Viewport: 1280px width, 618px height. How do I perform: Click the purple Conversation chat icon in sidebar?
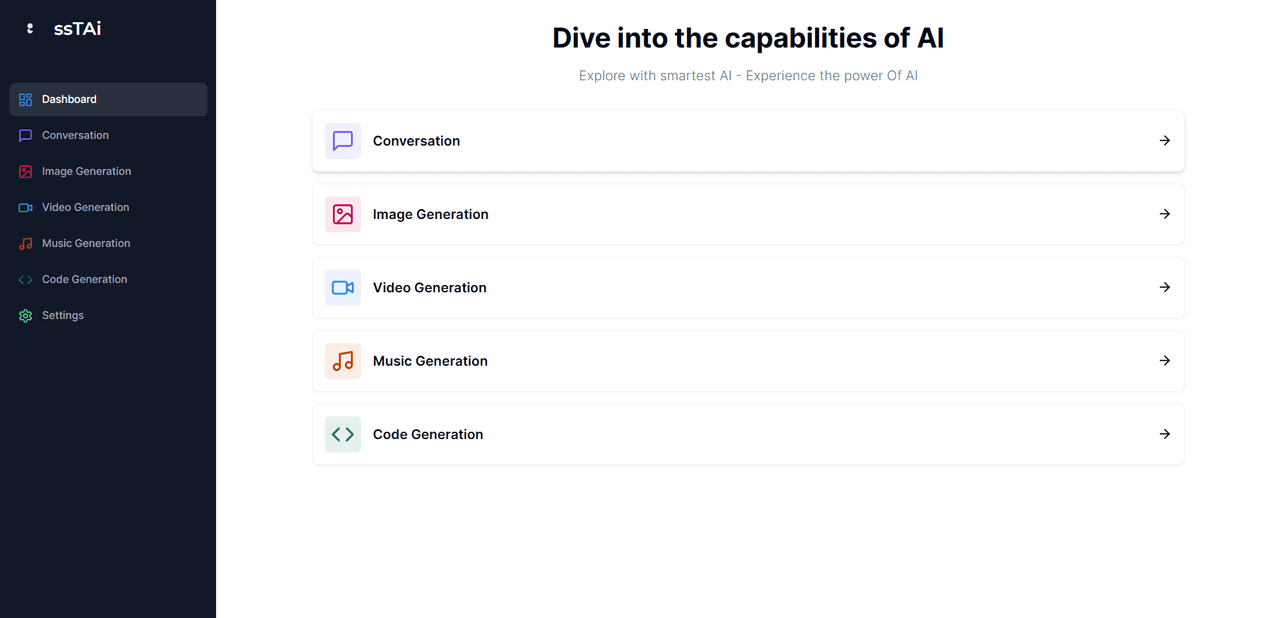[26, 136]
